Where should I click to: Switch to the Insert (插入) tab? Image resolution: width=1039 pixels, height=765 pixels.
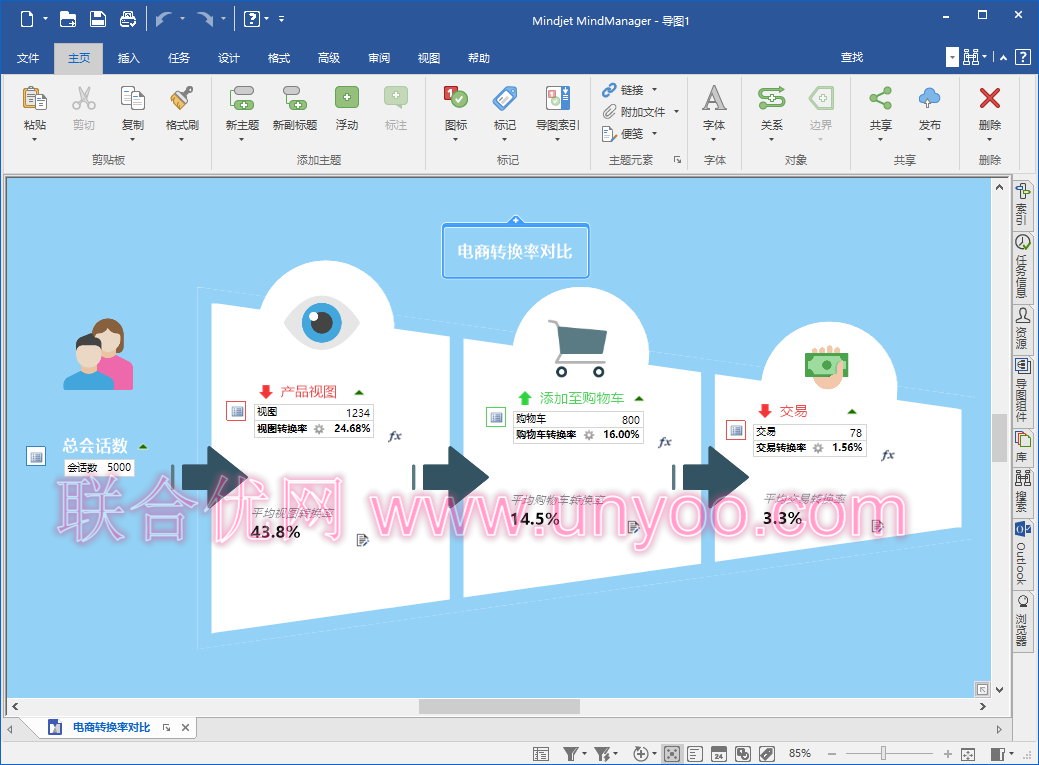tap(128, 58)
